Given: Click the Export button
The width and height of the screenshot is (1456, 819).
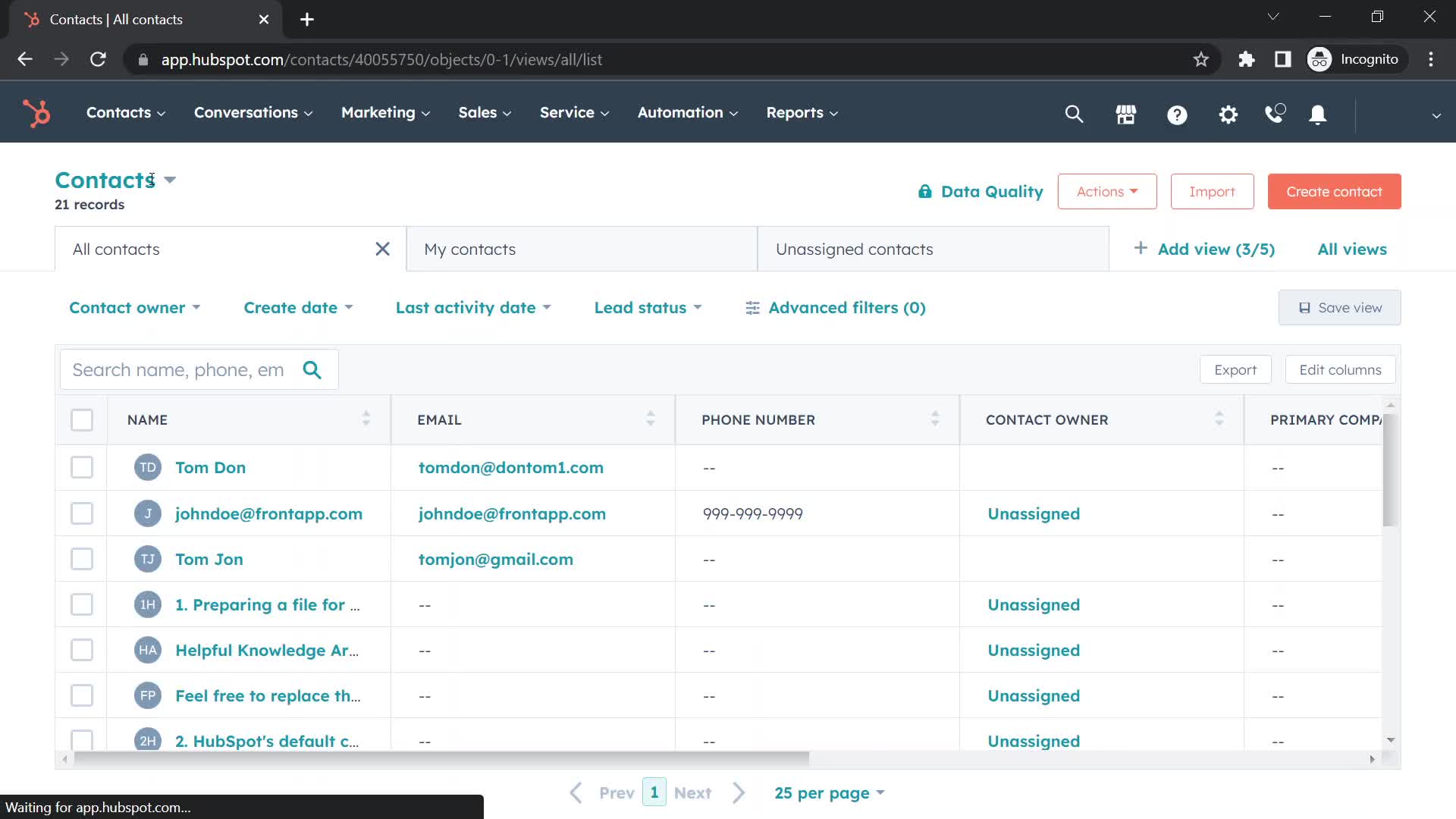Looking at the screenshot, I should [x=1235, y=370].
